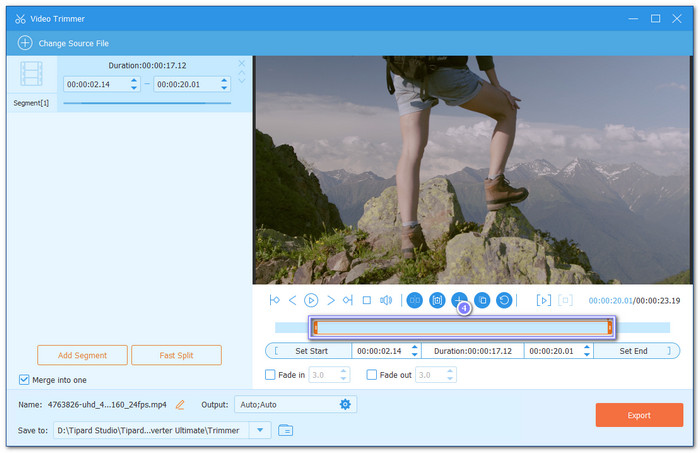The height and width of the screenshot is (453, 700).
Task: Step forward one frame
Action: coord(330,300)
